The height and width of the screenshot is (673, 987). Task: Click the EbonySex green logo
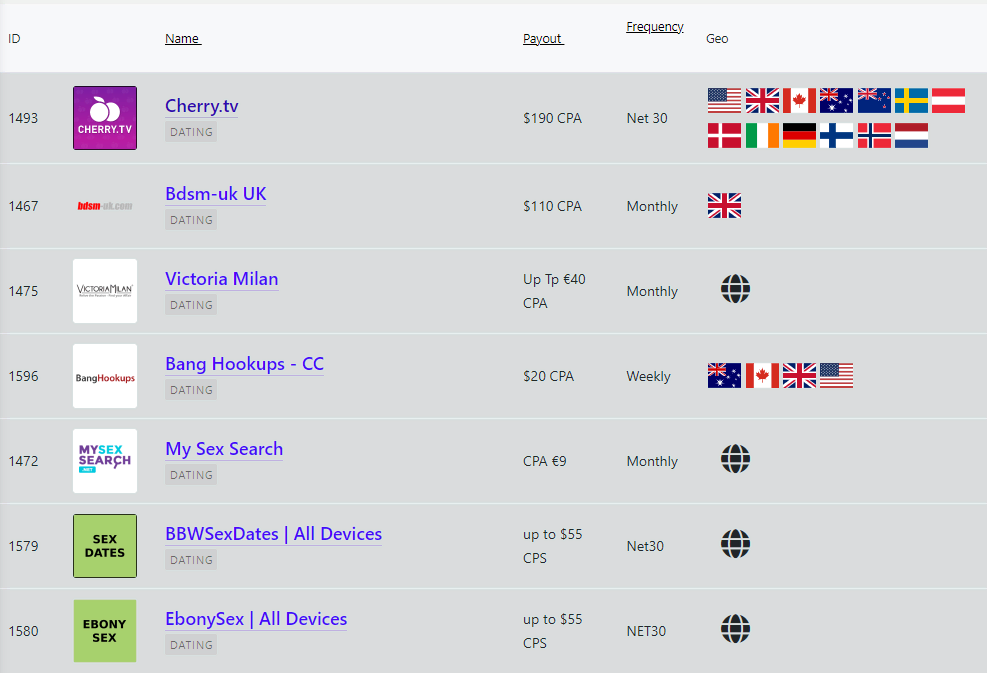tap(105, 631)
